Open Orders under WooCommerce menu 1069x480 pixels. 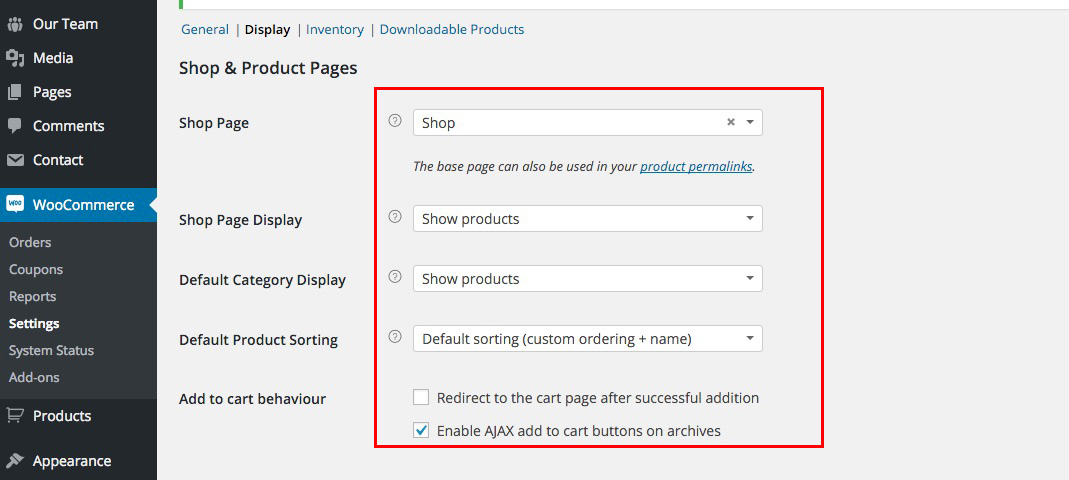pos(30,242)
